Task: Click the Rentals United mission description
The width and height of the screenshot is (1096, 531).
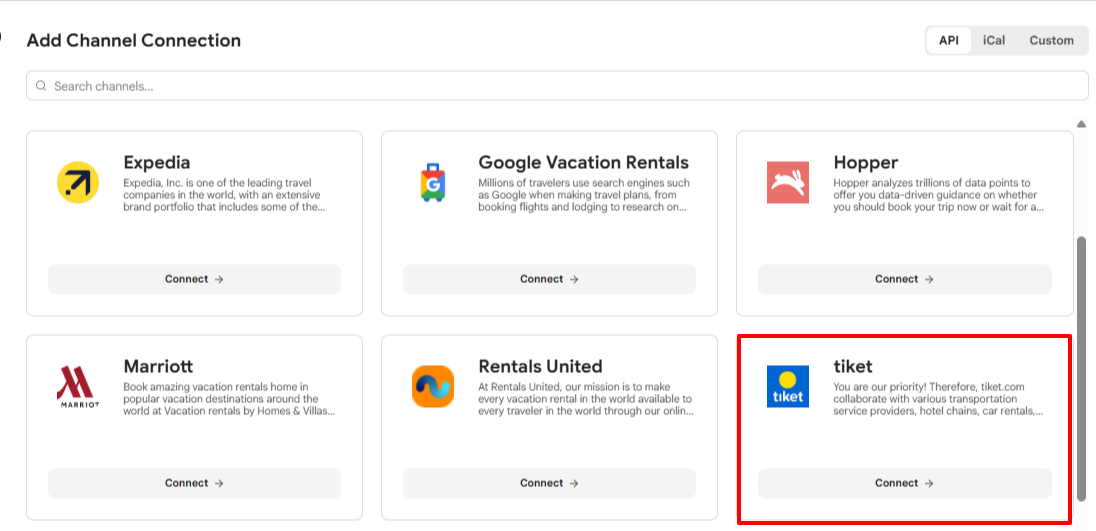Action: (586, 399)
